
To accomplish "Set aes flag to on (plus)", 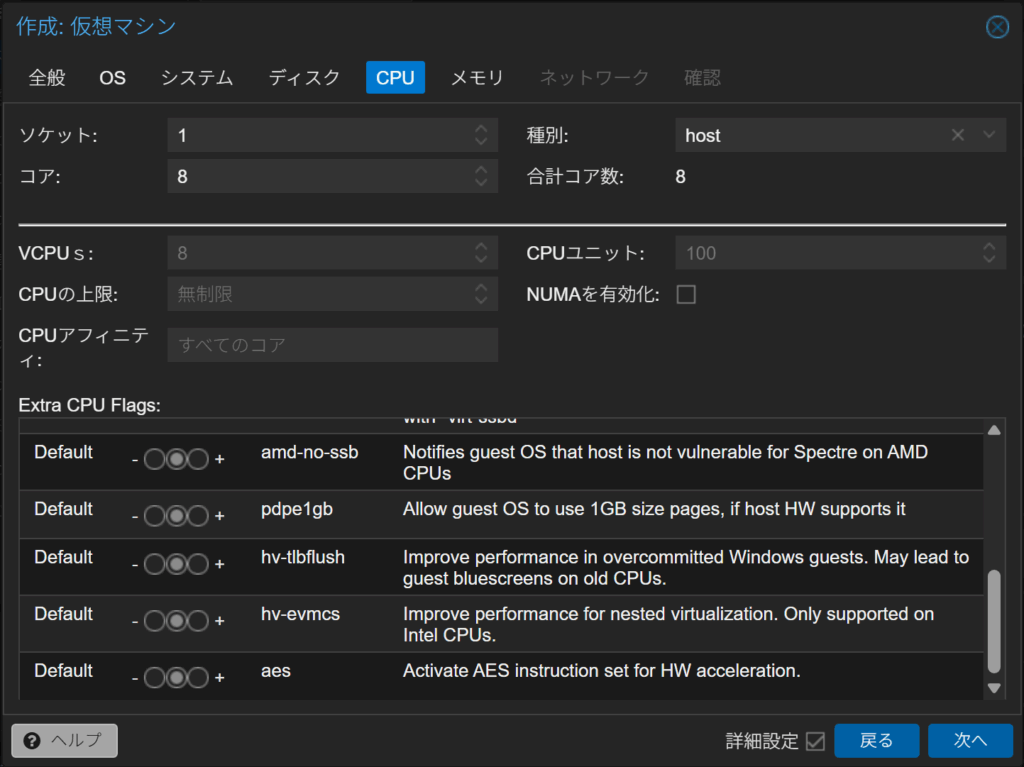I will 198,679.
